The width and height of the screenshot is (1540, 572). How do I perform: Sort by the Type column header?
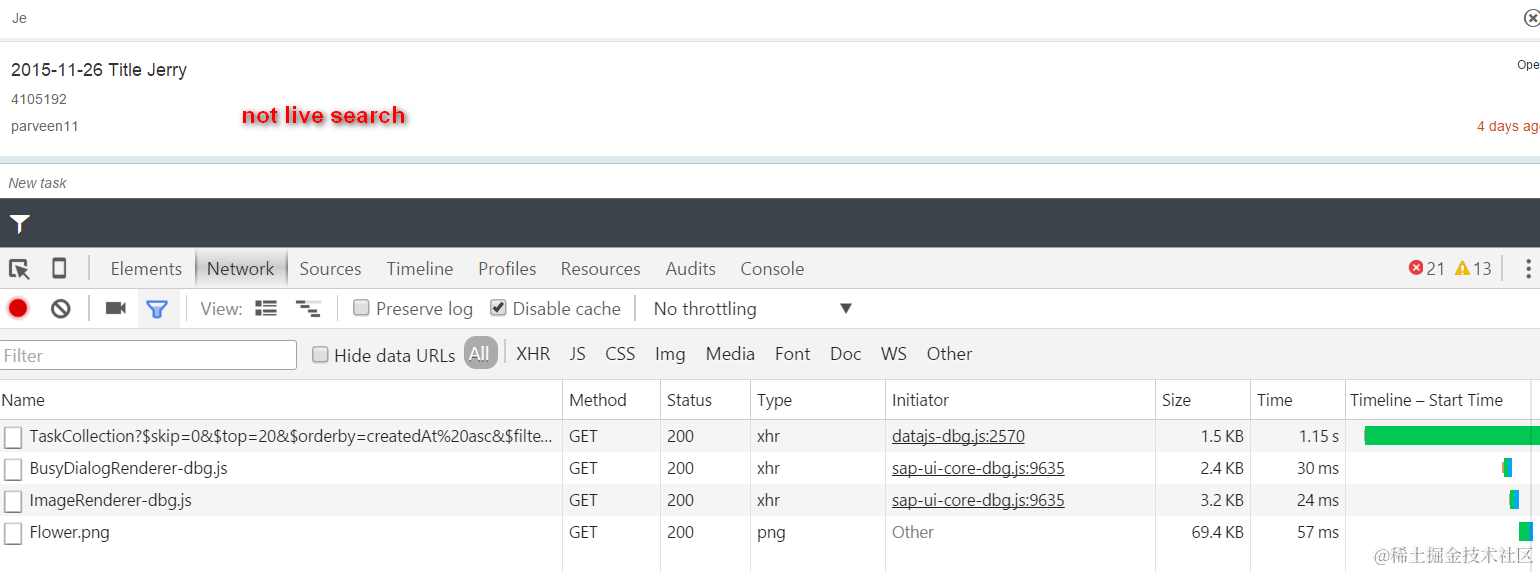[x=818, y=400]
